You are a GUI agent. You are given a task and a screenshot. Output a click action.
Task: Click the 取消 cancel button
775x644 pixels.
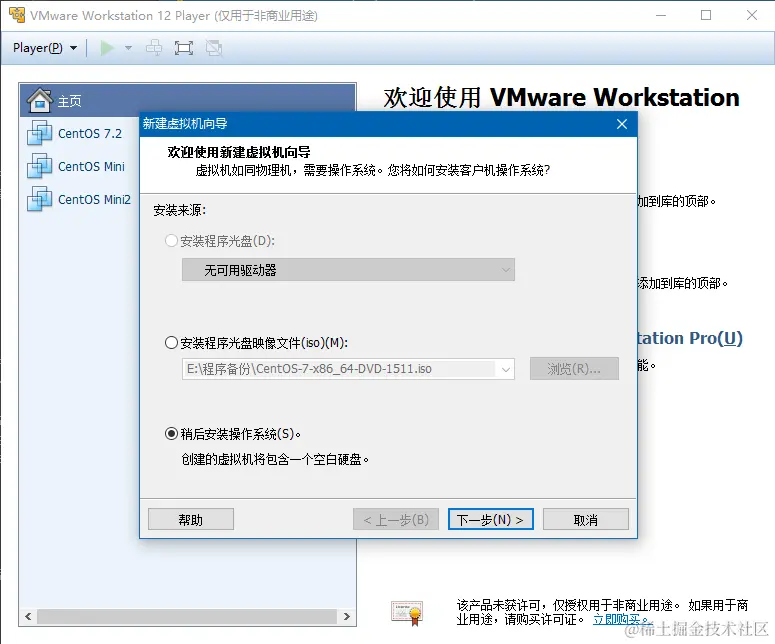586,519
